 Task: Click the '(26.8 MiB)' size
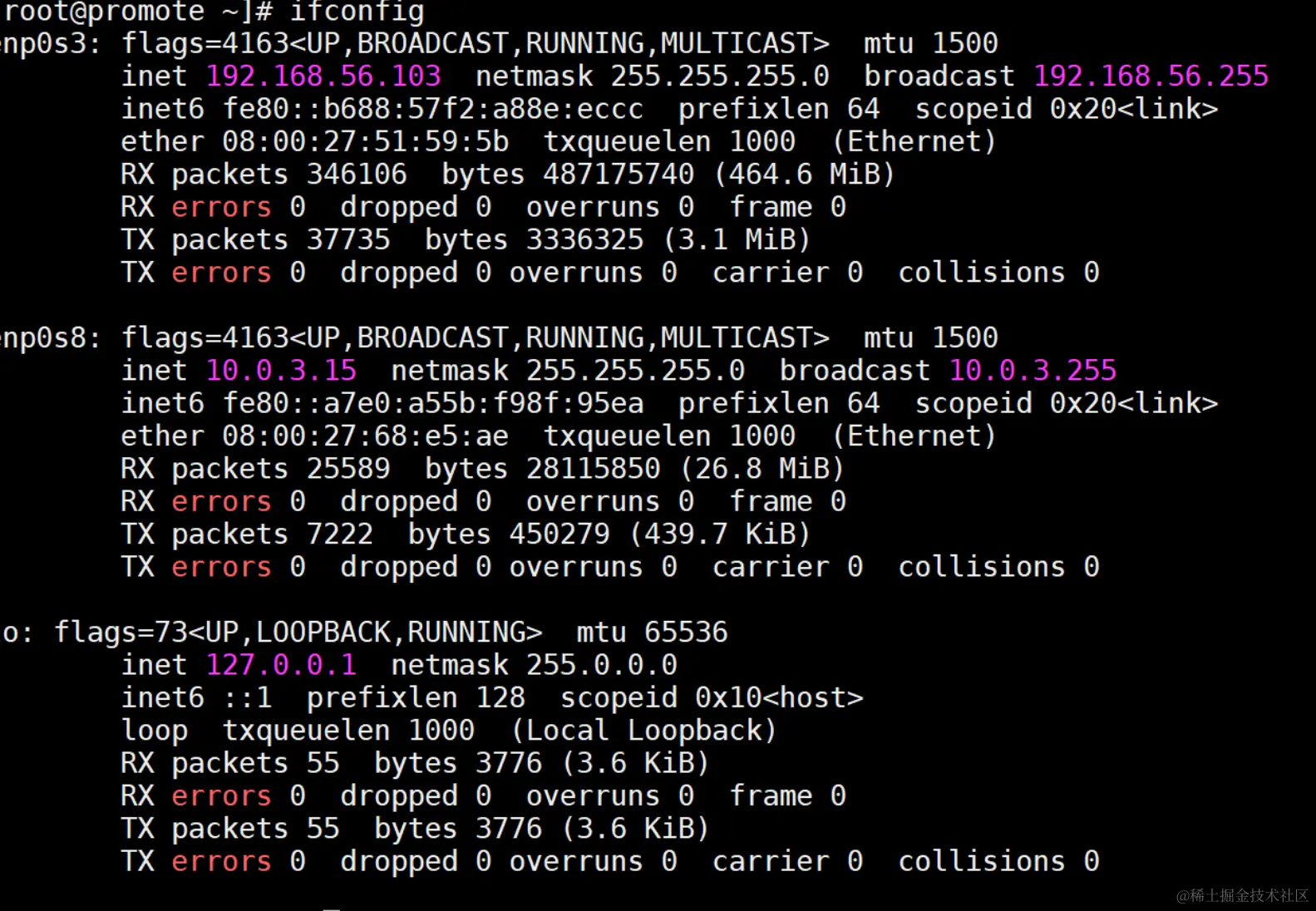click(762, 469)
